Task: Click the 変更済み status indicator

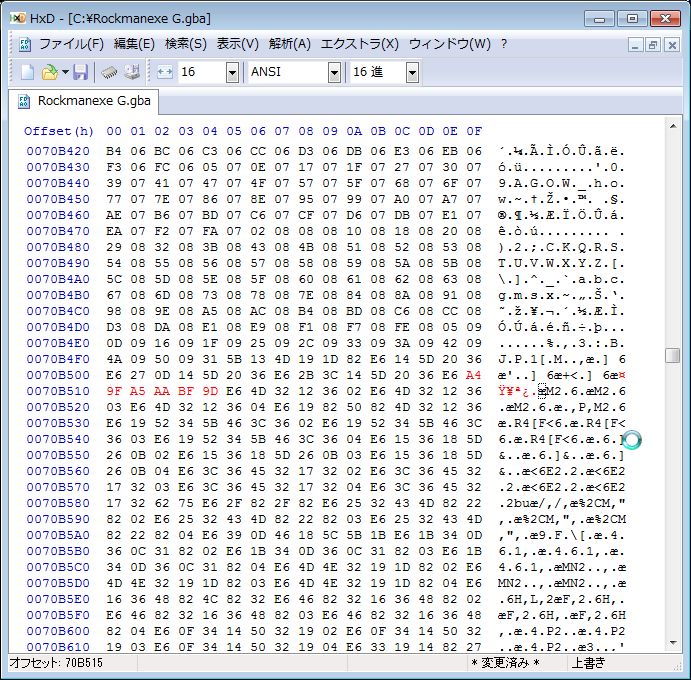Action: point(505,663)
